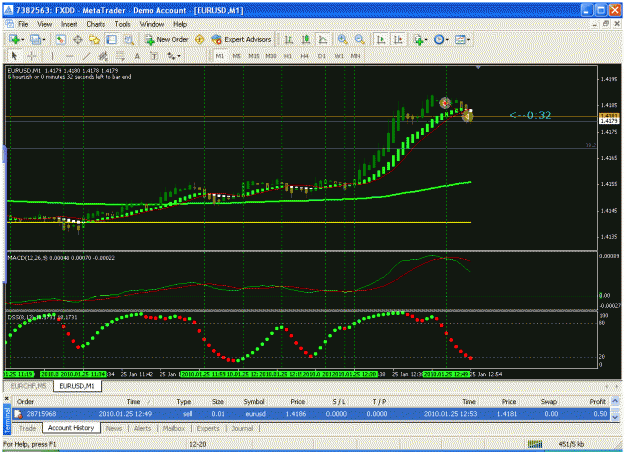The height and width of the screenshot is (452, 625).
Task: Sort by the Symbol column header
Action: [254, 402]
